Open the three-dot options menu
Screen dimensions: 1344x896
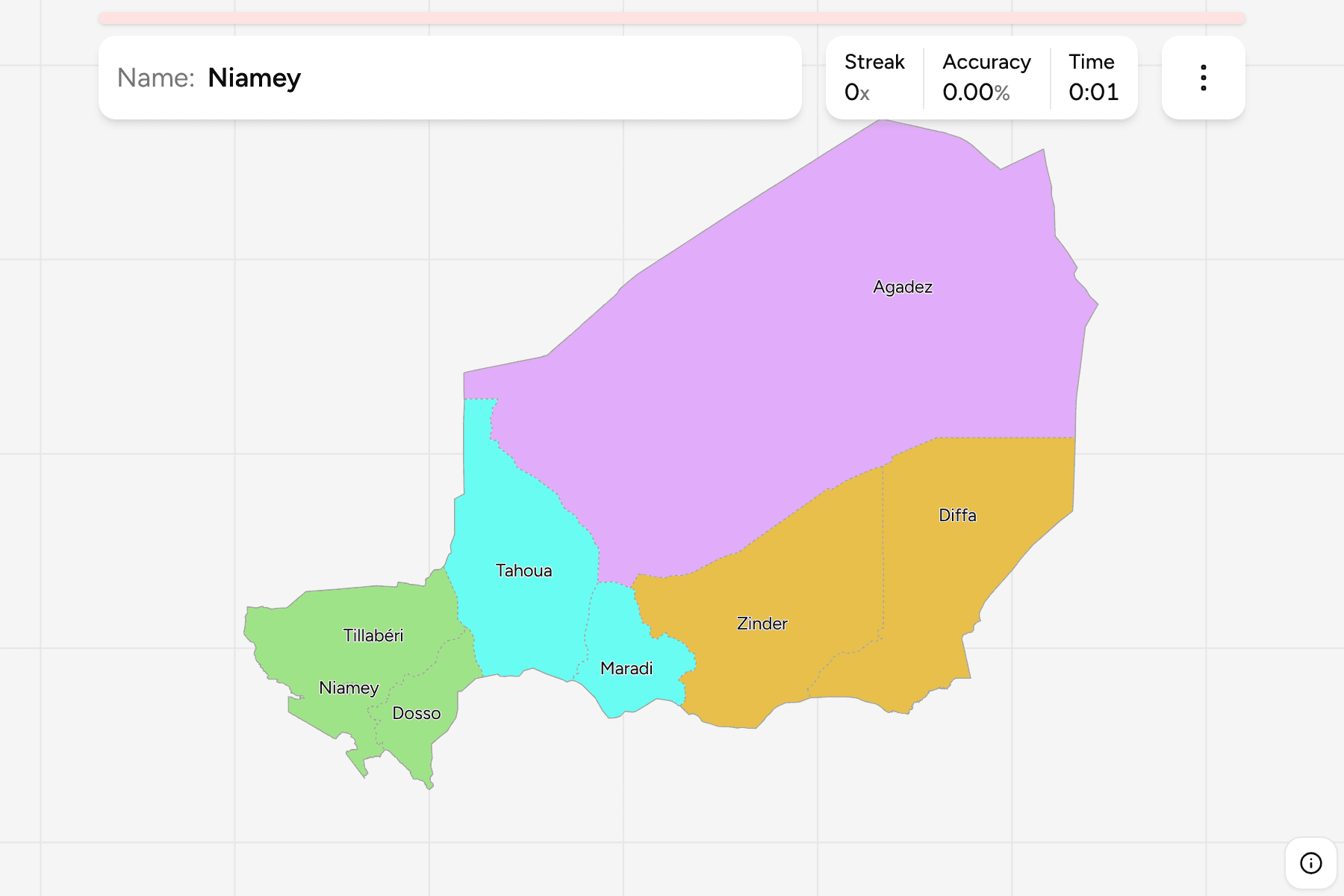pyautogui.click(x=1203, y=78)
